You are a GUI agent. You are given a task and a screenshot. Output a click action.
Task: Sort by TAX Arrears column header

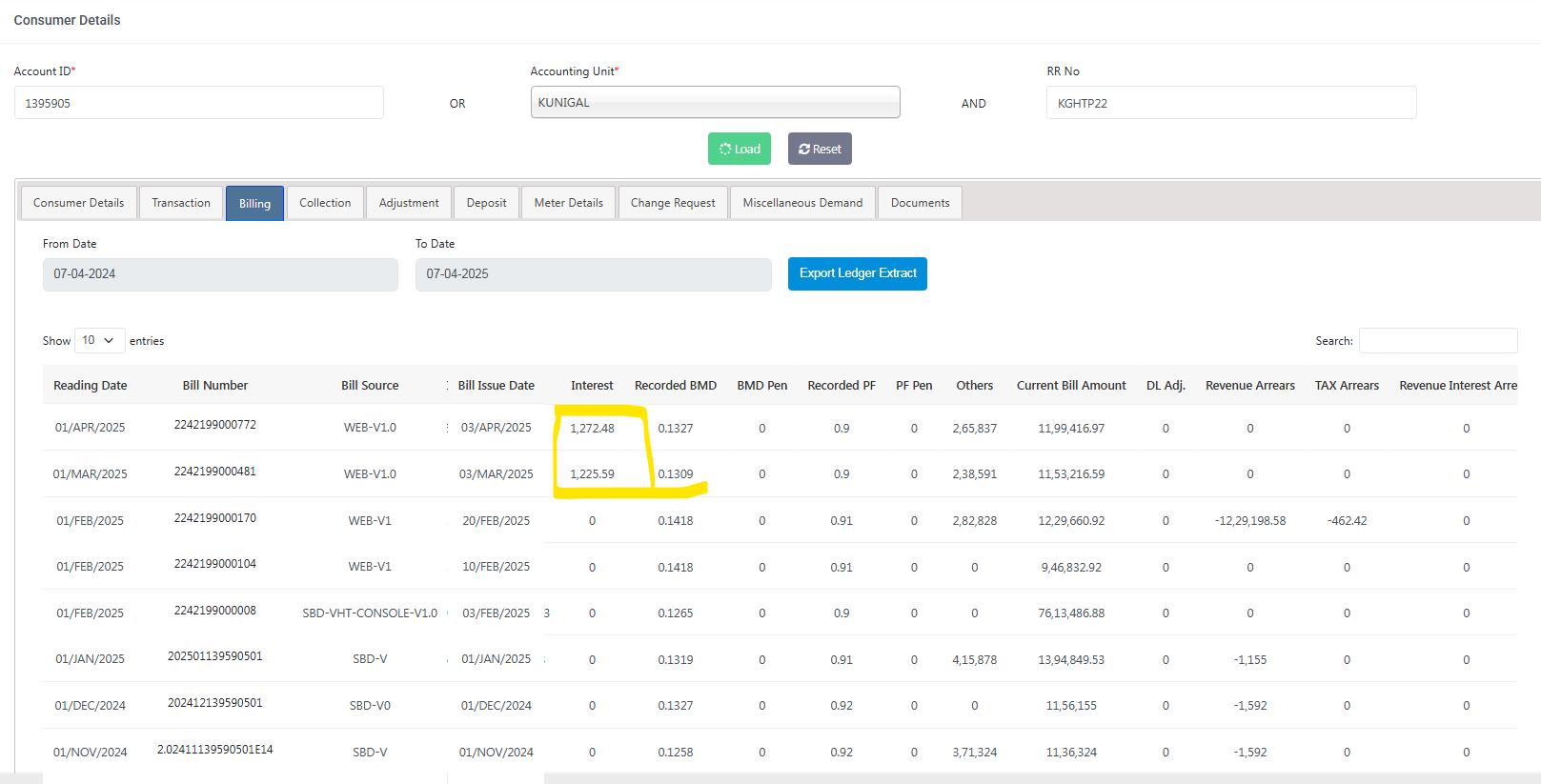coord(1347,386)
